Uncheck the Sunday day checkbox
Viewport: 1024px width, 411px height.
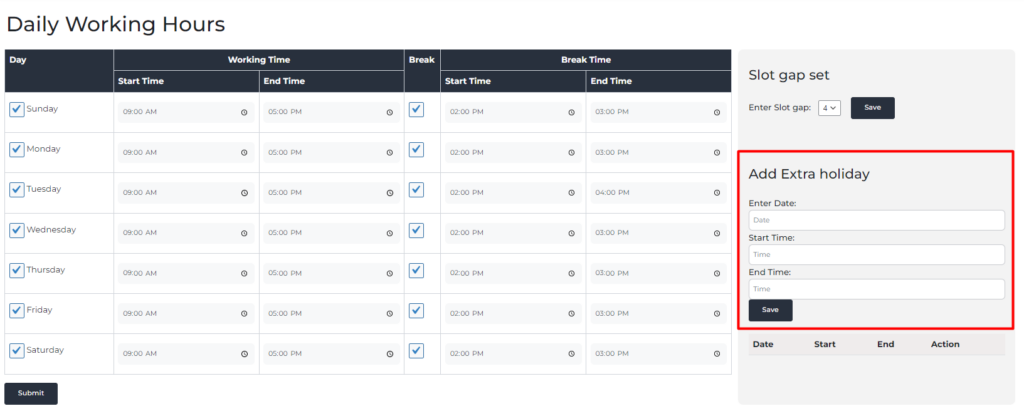[x=17, y=109]
